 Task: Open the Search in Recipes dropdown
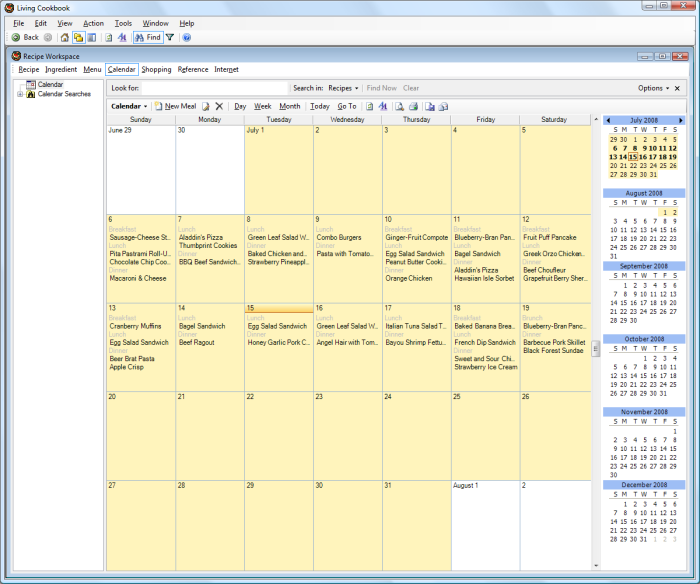(343, 88)
